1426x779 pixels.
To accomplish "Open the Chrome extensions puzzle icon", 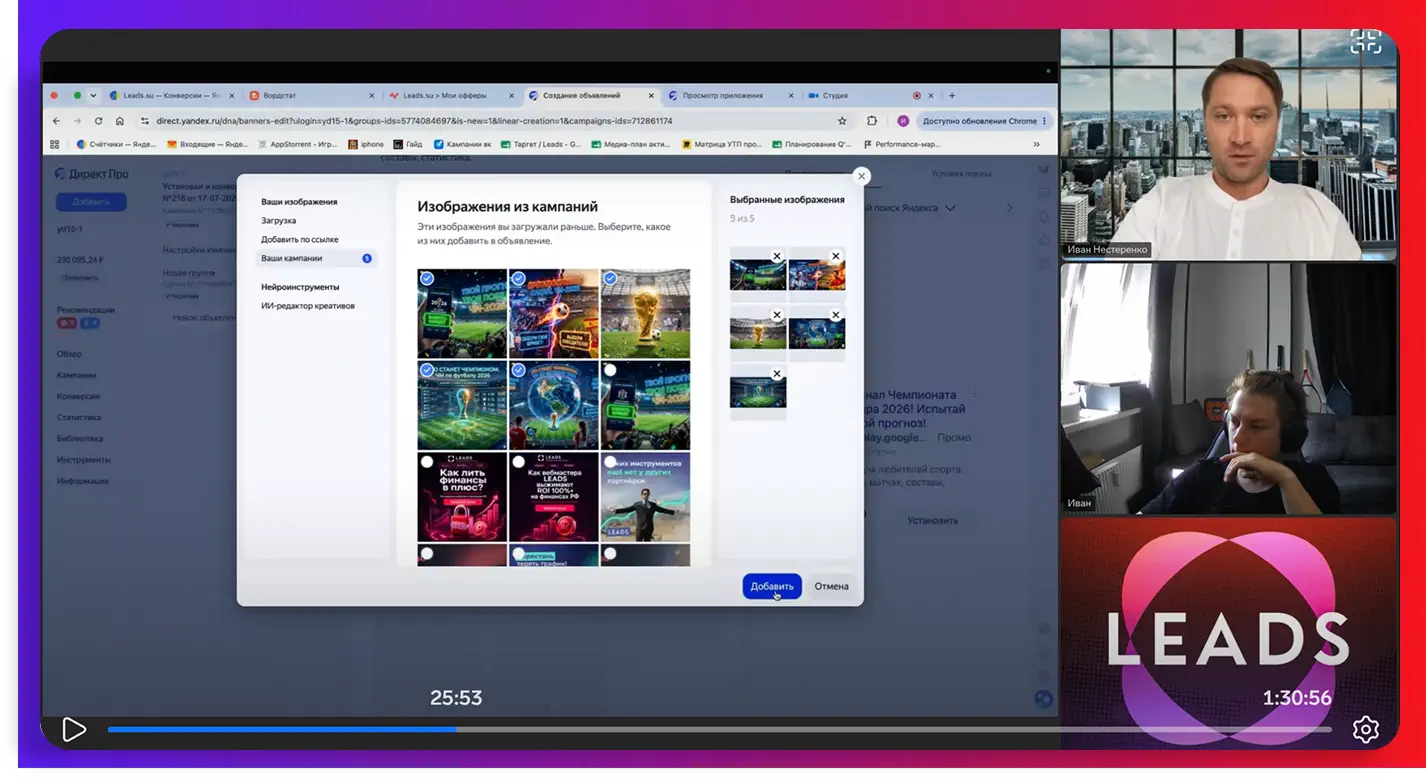I will (x=872, y=121).
